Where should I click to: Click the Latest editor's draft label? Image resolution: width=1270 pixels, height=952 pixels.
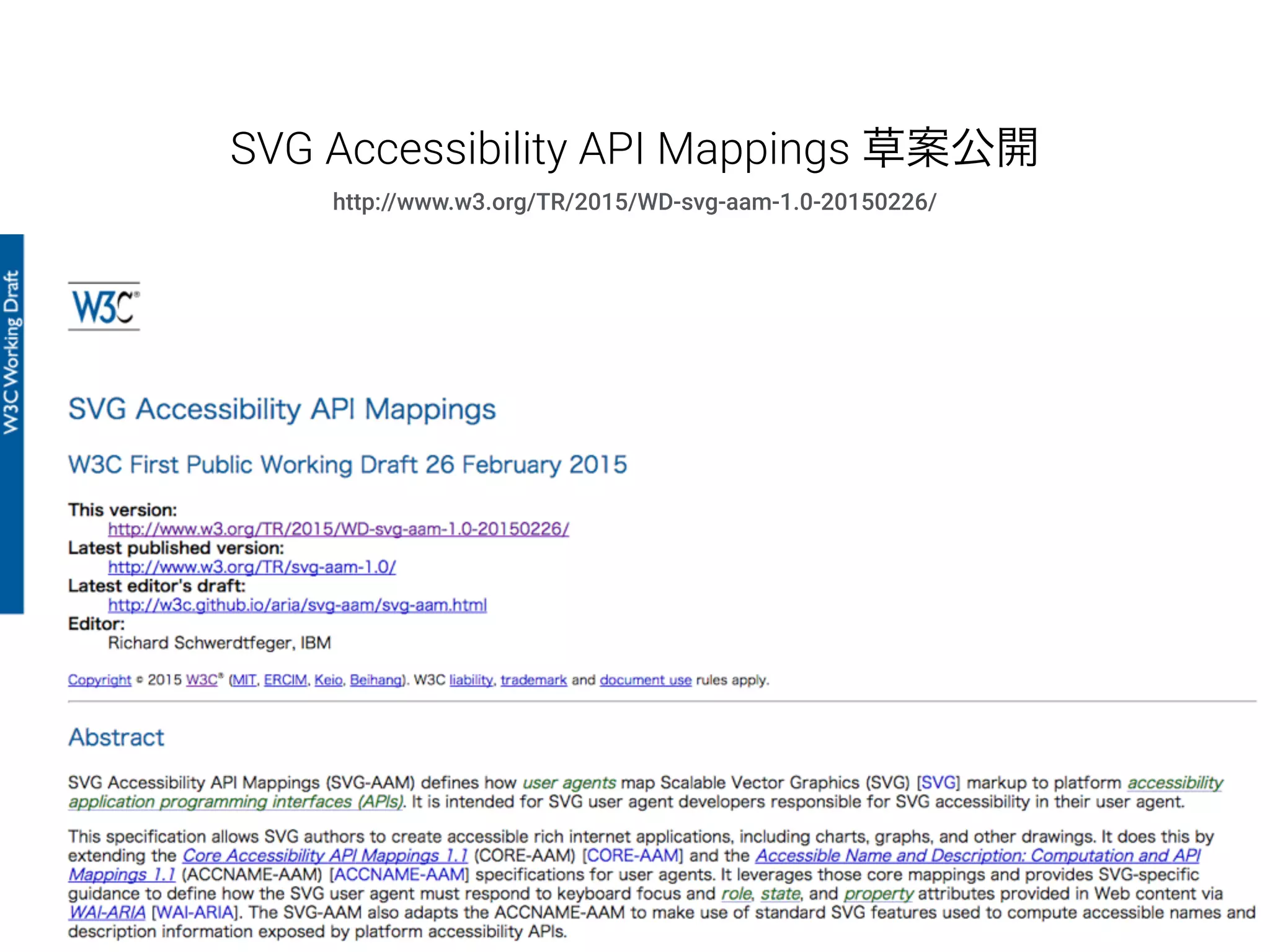point(157,586)
